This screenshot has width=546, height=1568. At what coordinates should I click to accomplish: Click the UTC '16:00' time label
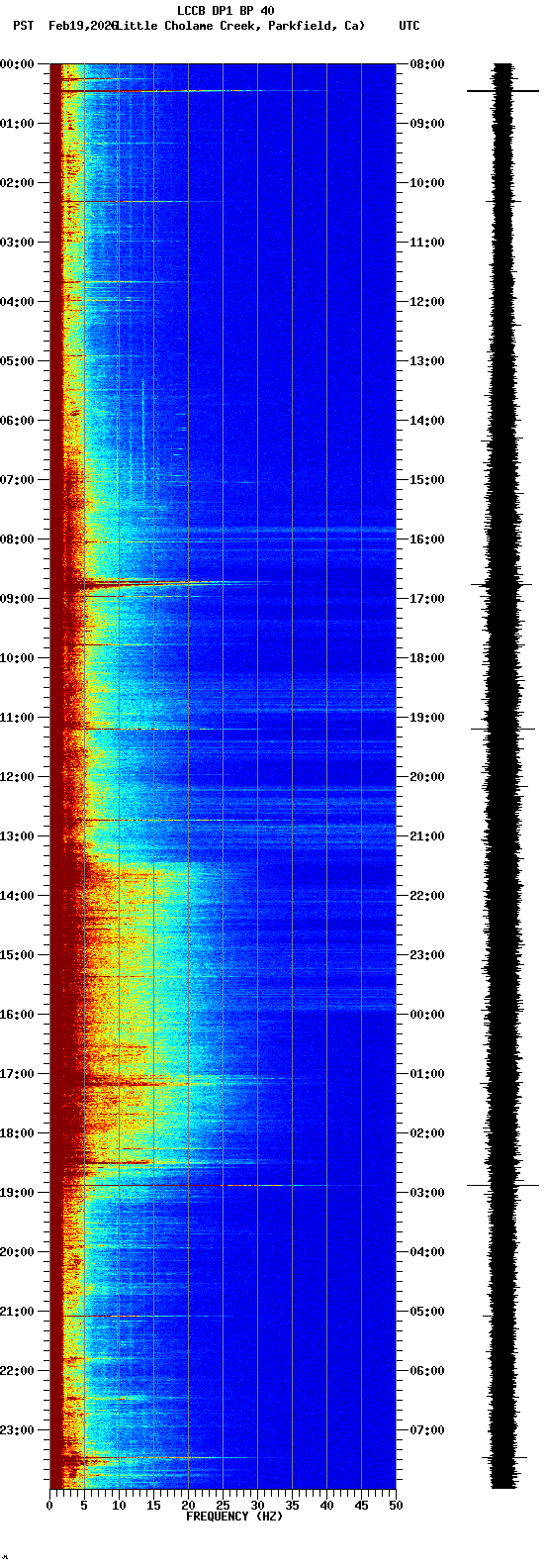pyautogui.click(x=427, y=539)
